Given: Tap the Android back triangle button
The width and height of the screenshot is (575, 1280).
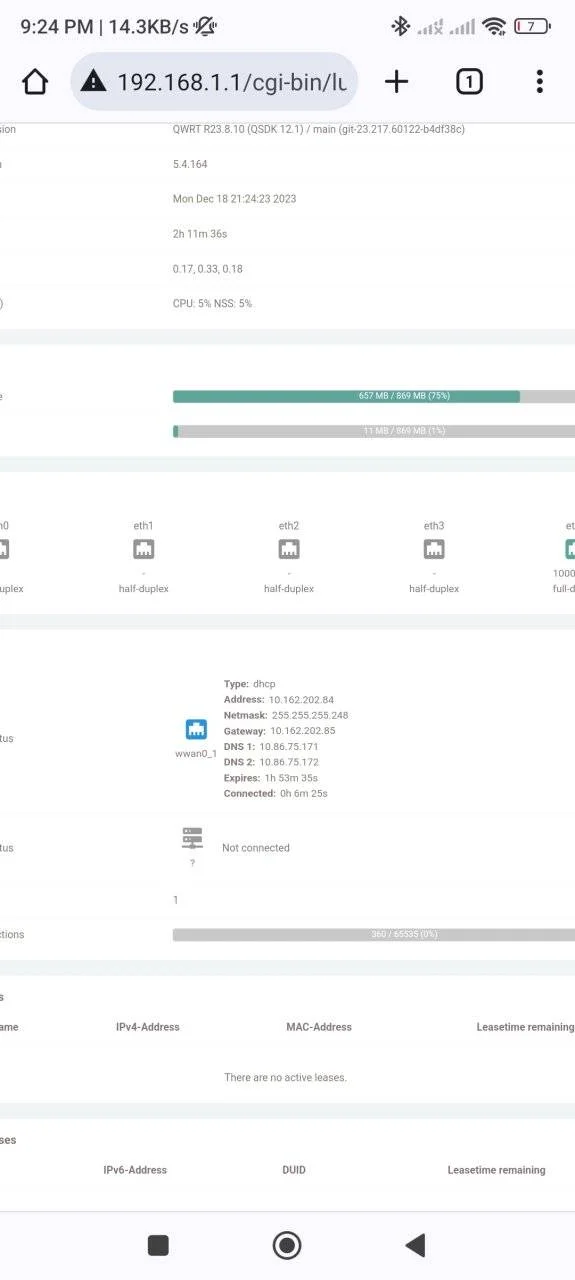Looking at the screenshot, I should [x=415, y=1245].
